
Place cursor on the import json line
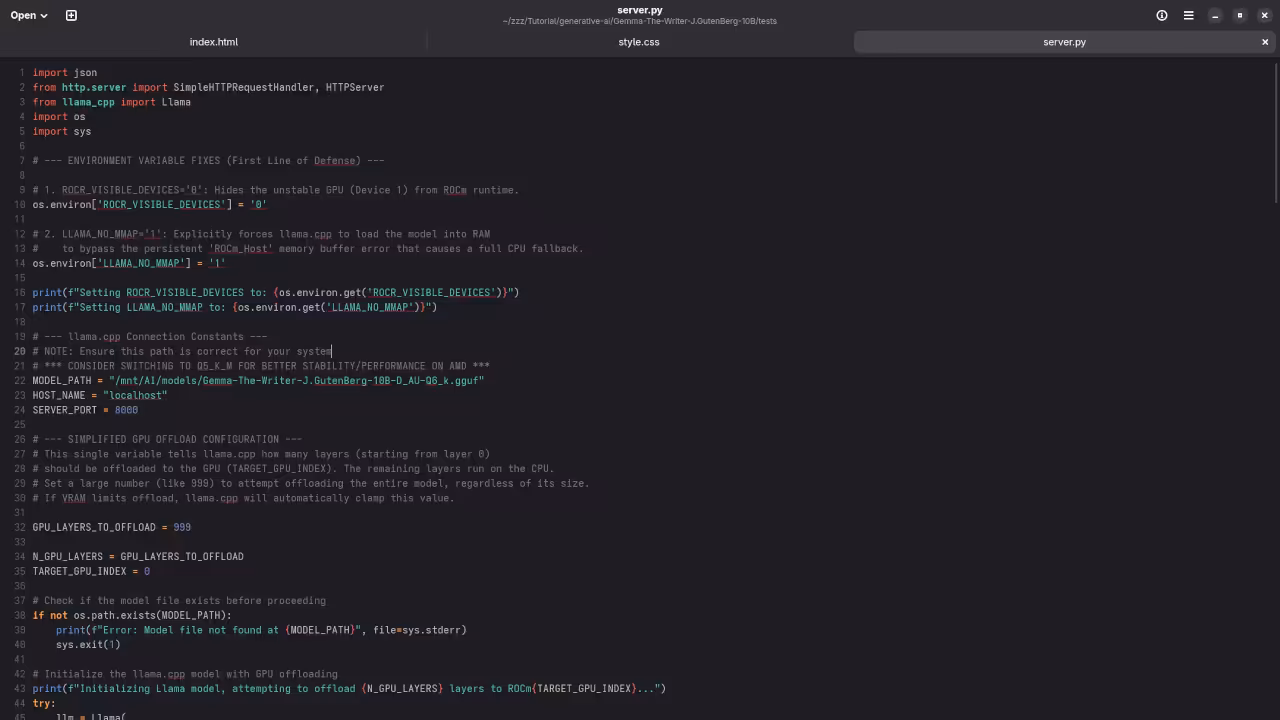[x=64, y=72]
